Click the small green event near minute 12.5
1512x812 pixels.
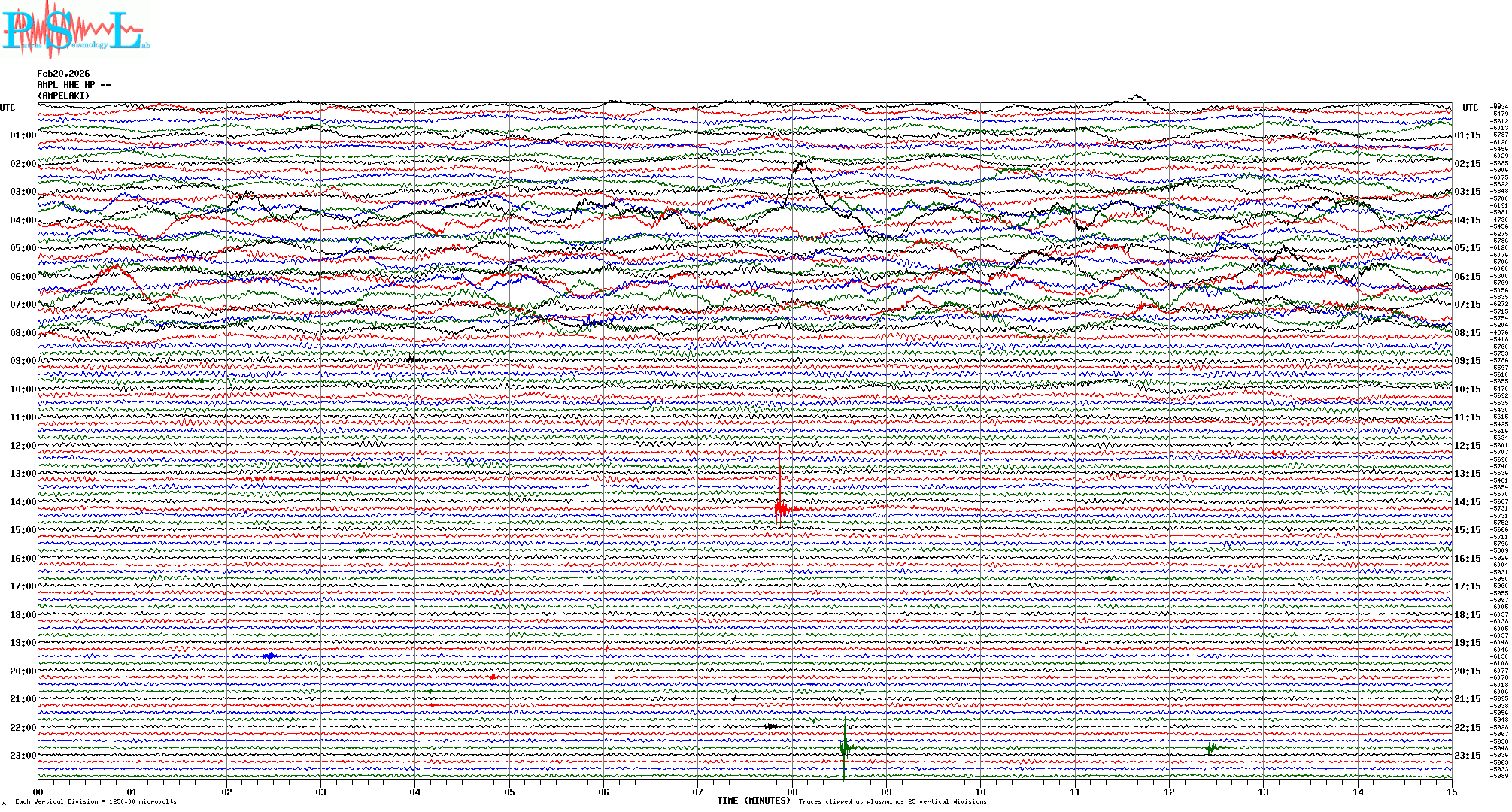point(1210,747)
